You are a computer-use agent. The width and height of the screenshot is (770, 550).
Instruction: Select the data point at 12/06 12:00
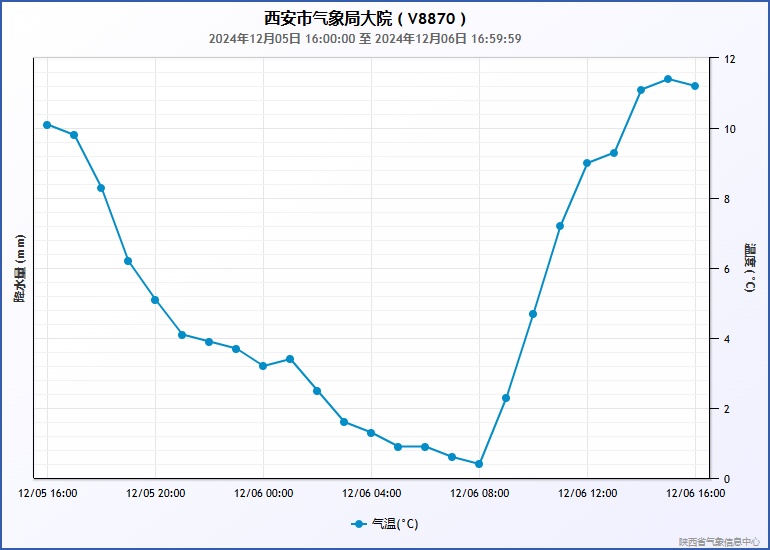tap(587, 163)
